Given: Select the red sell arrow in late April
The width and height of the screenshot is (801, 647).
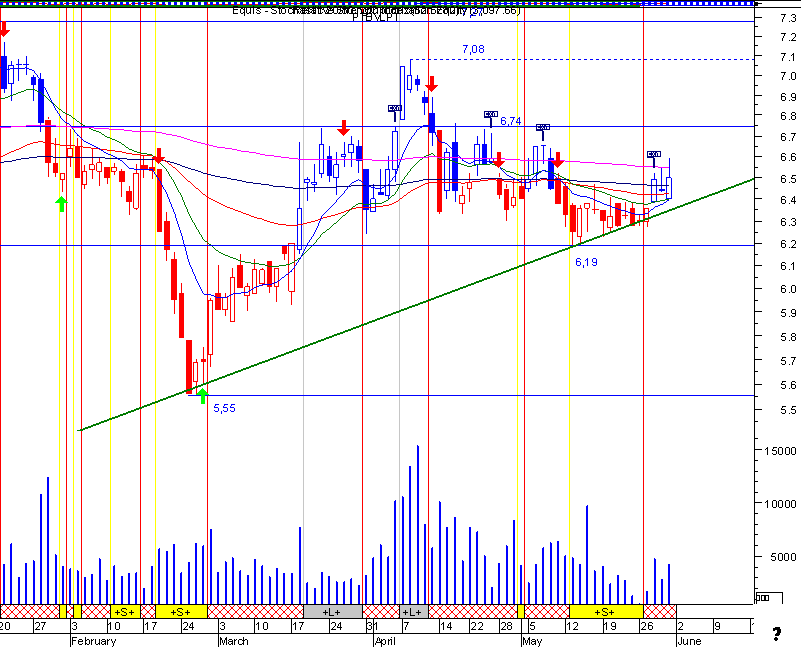Looking at the screenshot, I should point(499,160).
